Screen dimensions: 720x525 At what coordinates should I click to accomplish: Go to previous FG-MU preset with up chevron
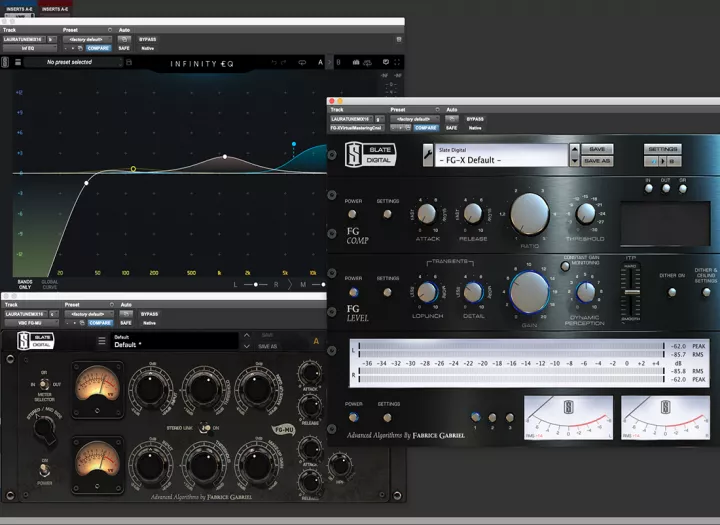tap(247, 335)
